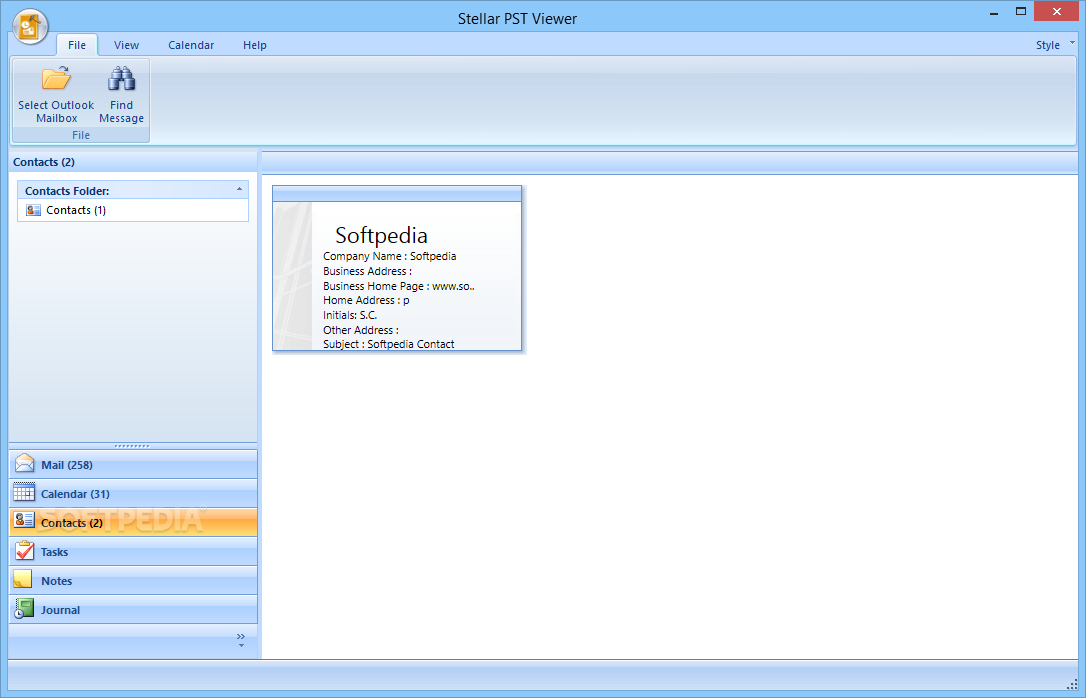Viewport: 1086px width, 698px height.
Task: Select the Contacts (2) navigation button
Action: [133, 523]
